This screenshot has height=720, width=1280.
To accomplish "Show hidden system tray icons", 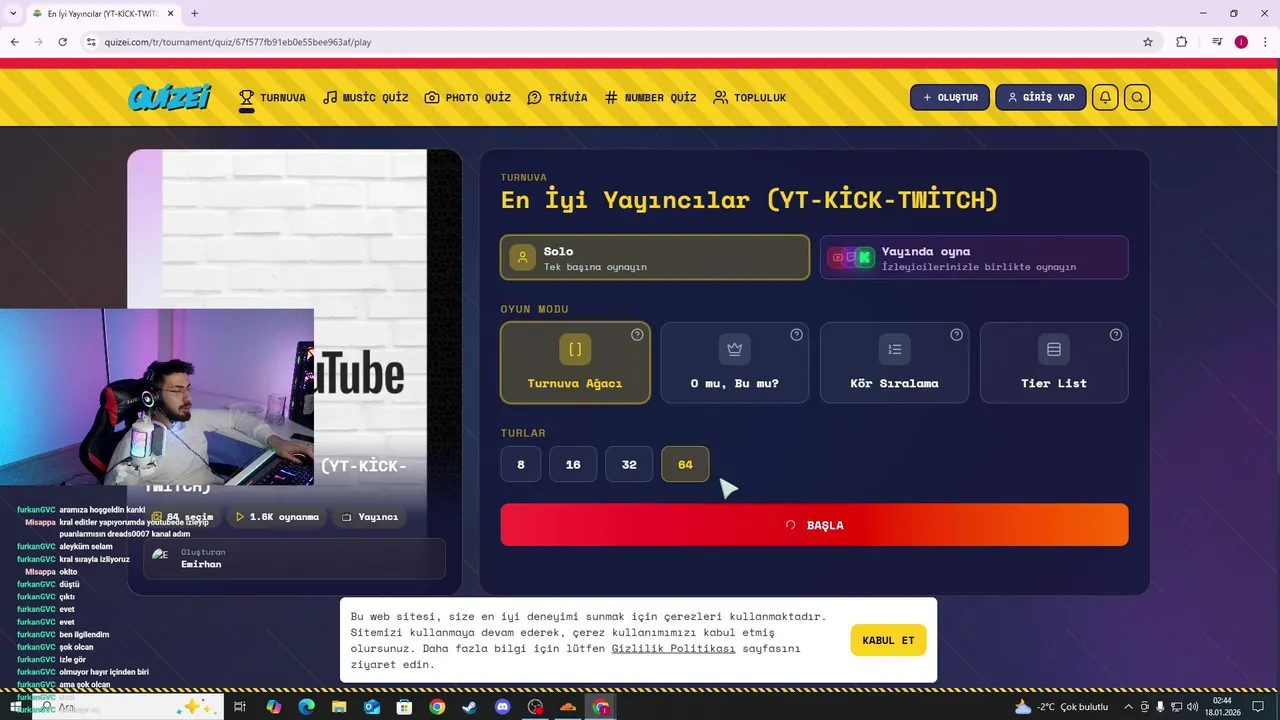I will pyautogui.click(x=1128, y=707).
